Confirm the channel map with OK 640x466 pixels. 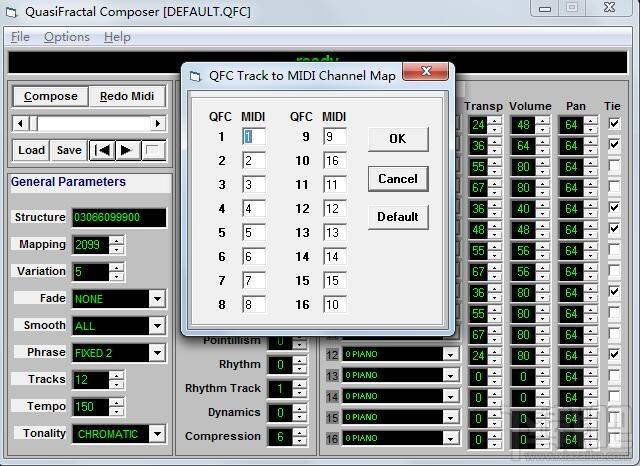pos(398,139)
